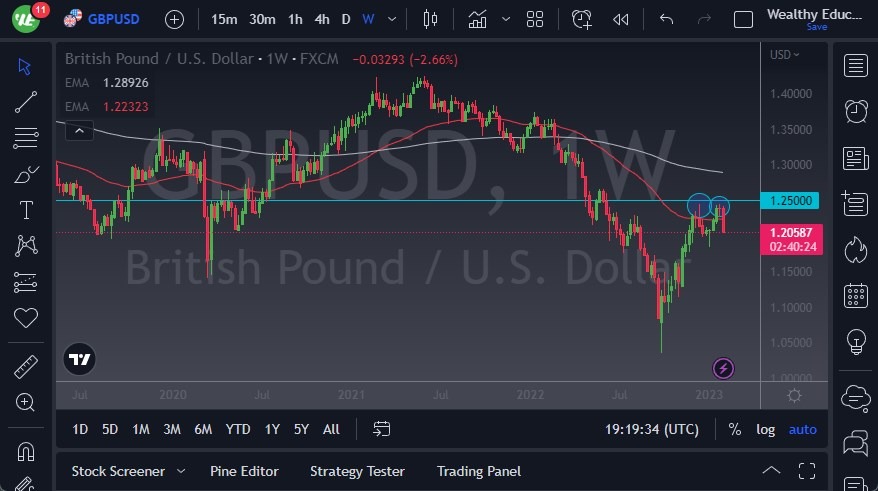
Task: Click the Ruler measure tool
Action: (26, 367)
